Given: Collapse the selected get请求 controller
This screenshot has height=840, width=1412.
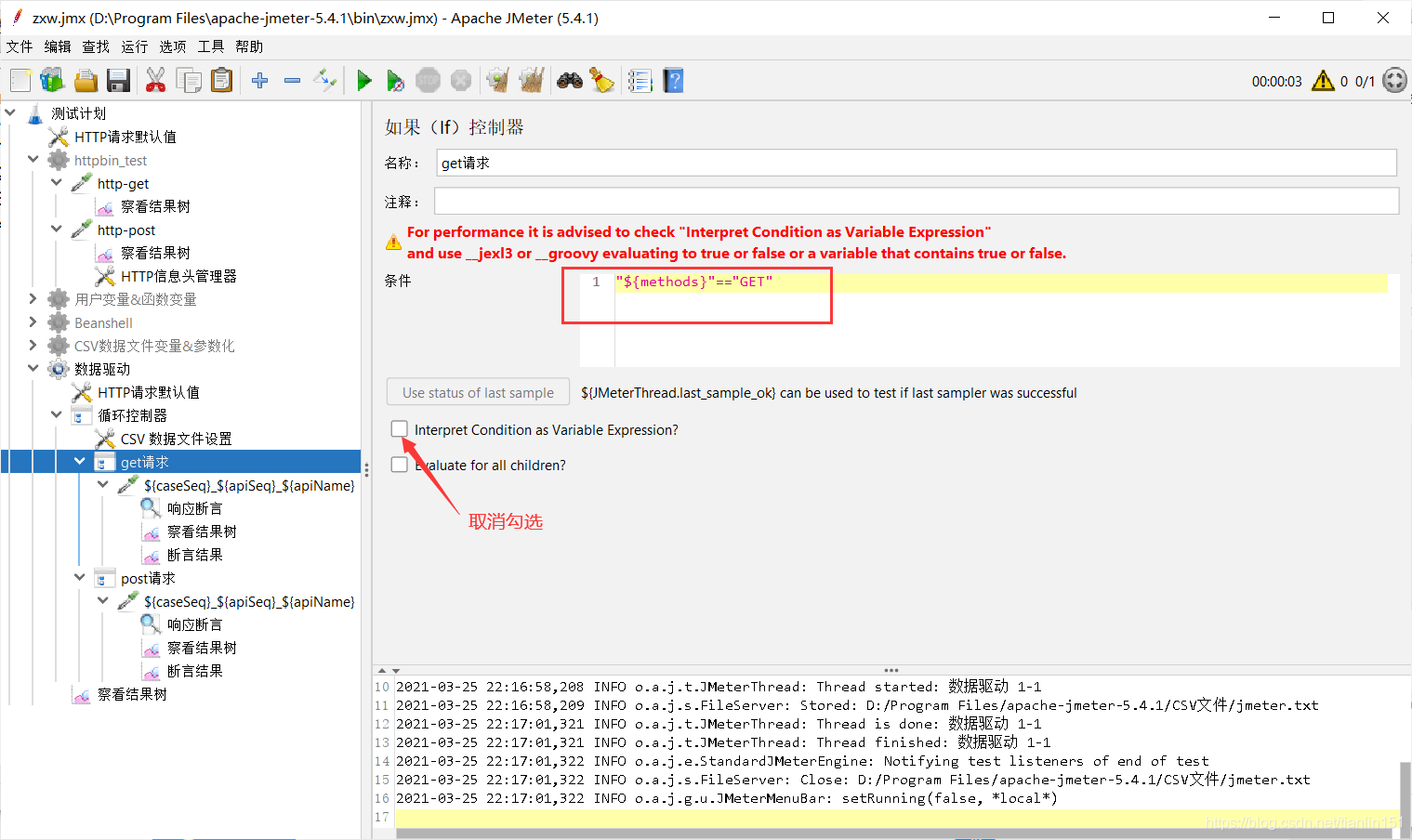Looking at the screenshot, I should tap(80, 462).
